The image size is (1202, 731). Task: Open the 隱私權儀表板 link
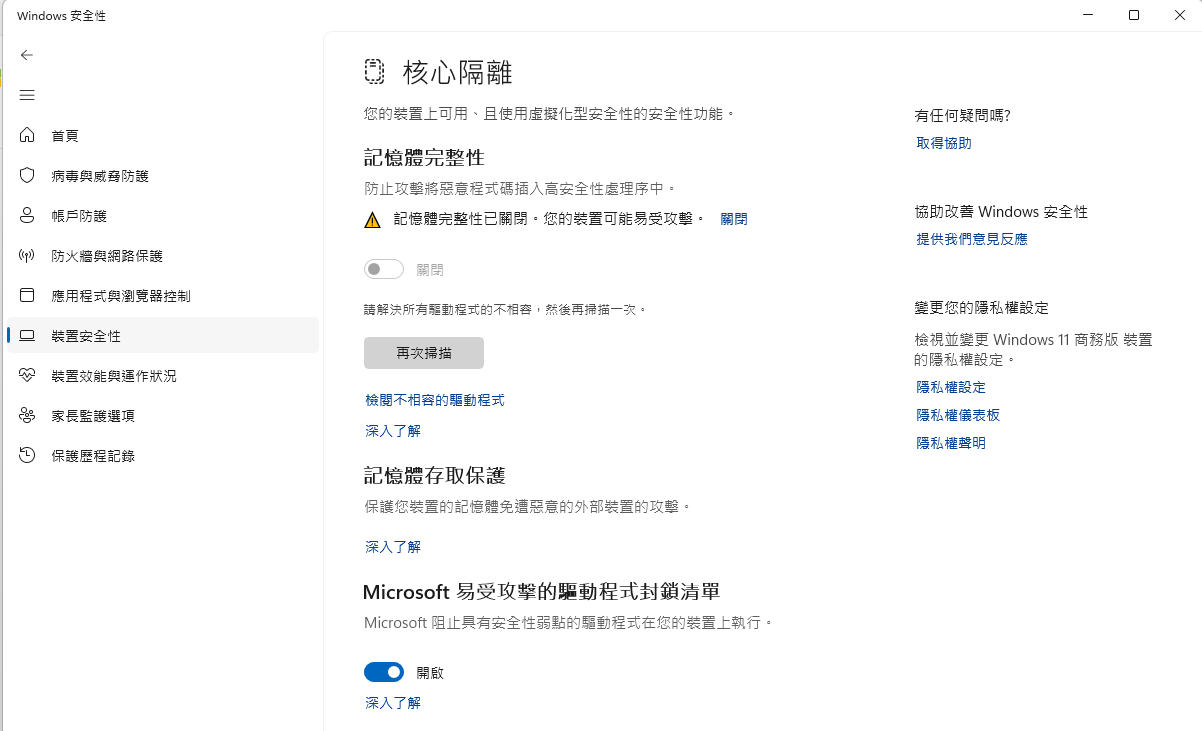957,414
